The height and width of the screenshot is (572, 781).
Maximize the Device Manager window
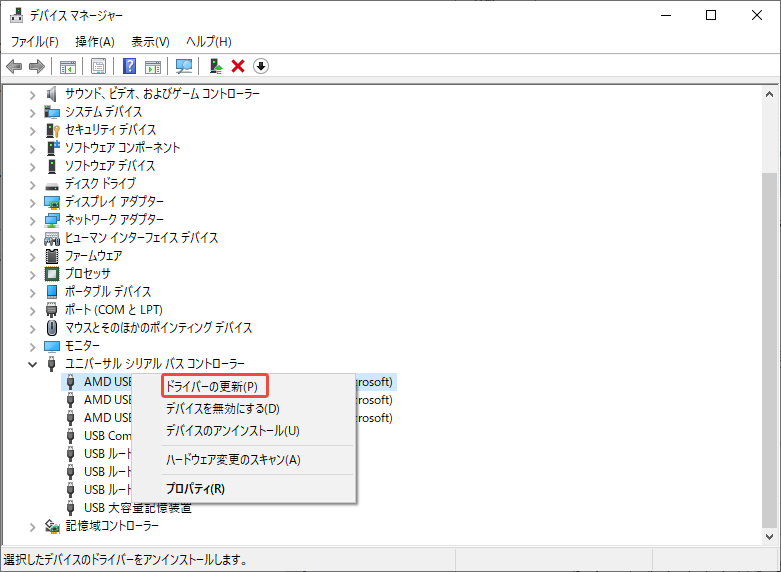pyautogui.click(x=711, y=15)
